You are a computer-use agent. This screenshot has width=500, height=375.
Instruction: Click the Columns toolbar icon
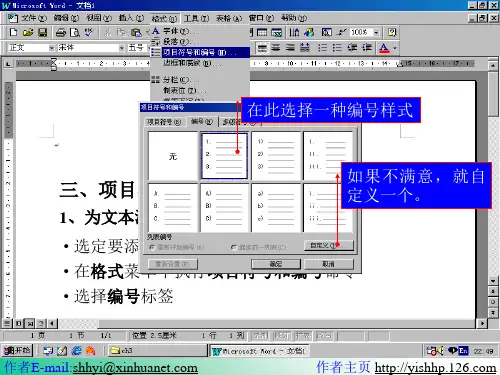click(294, 32)
